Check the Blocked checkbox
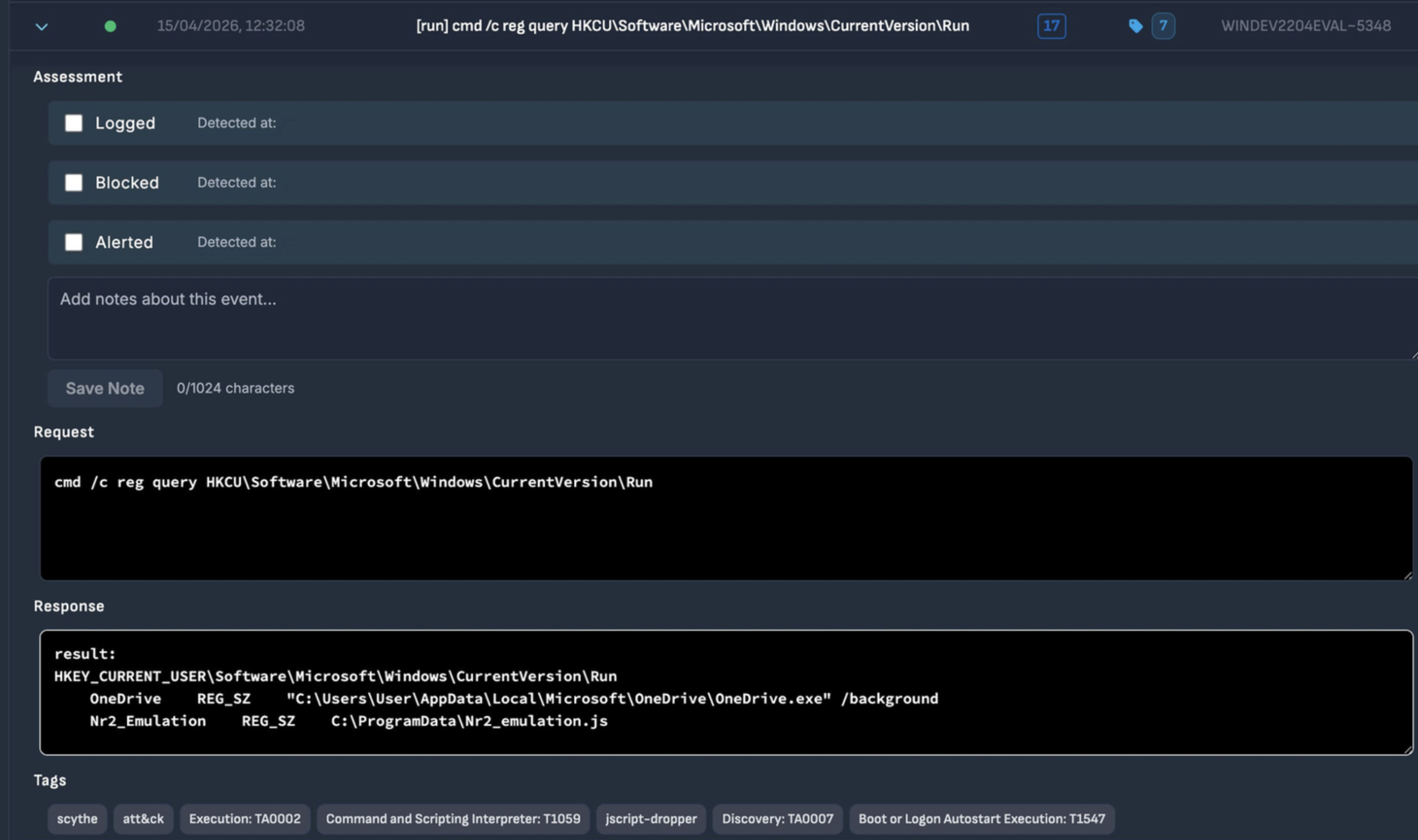Viewport: 1418px width, 840px height. 74,182
